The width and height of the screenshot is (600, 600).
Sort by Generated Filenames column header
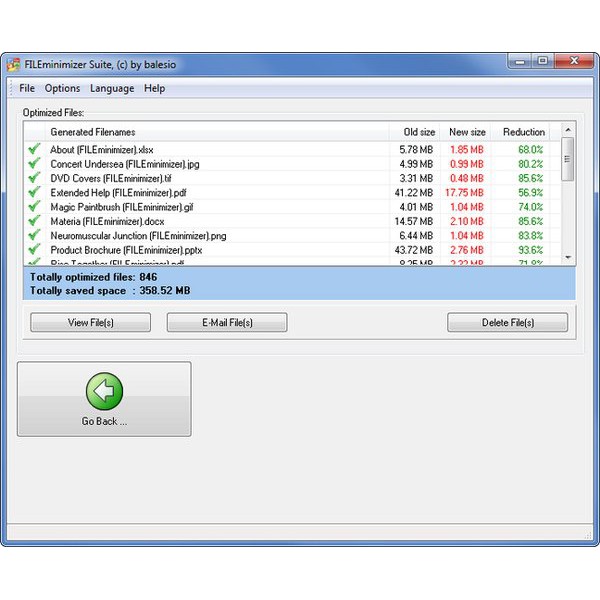pyautogui.click(x=217, y=132)
